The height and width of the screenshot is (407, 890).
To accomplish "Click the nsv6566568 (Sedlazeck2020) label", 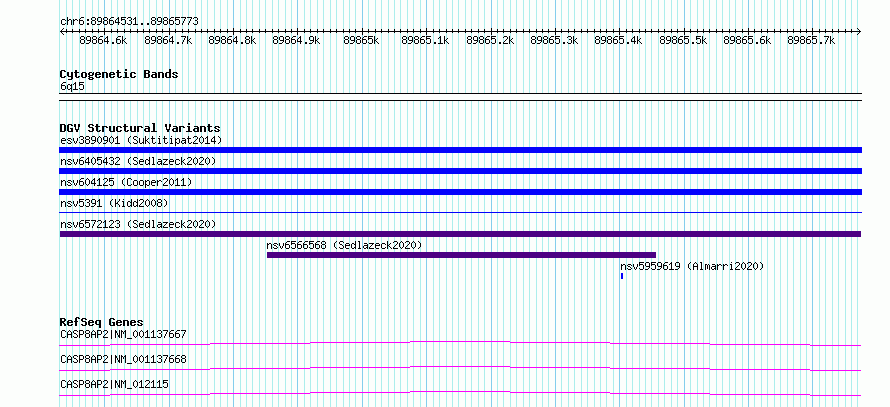I will [345, 245].
